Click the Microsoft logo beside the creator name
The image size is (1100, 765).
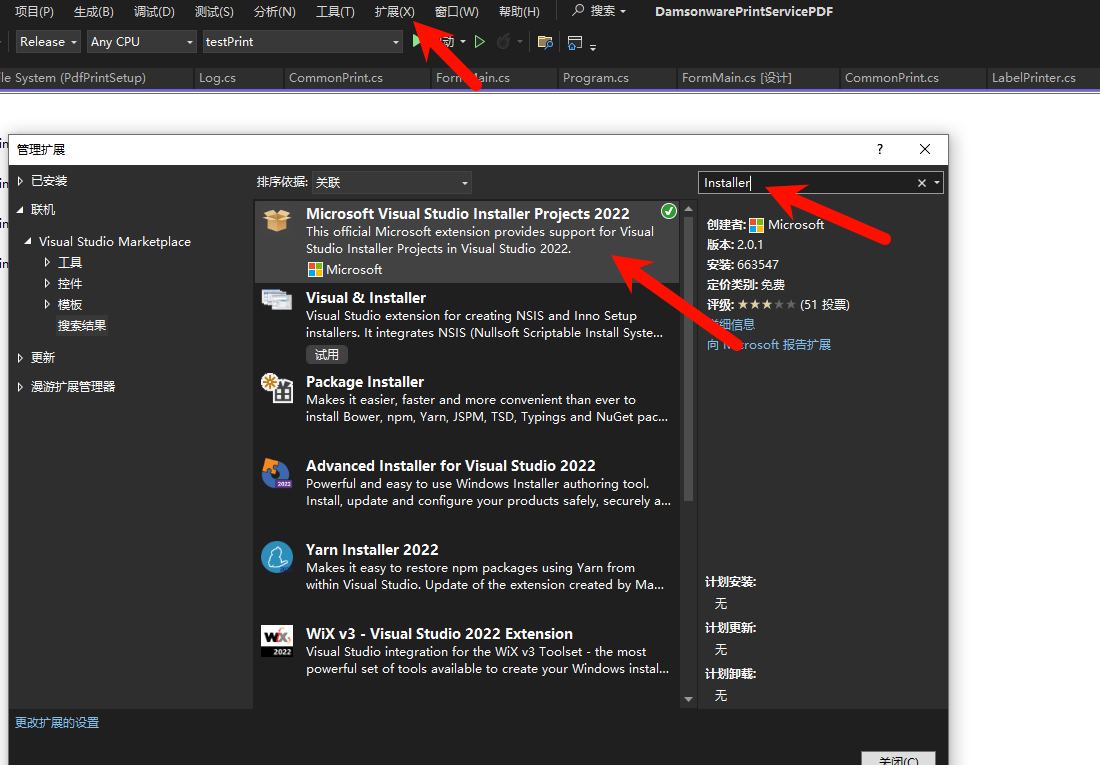(x=756, y=225)
